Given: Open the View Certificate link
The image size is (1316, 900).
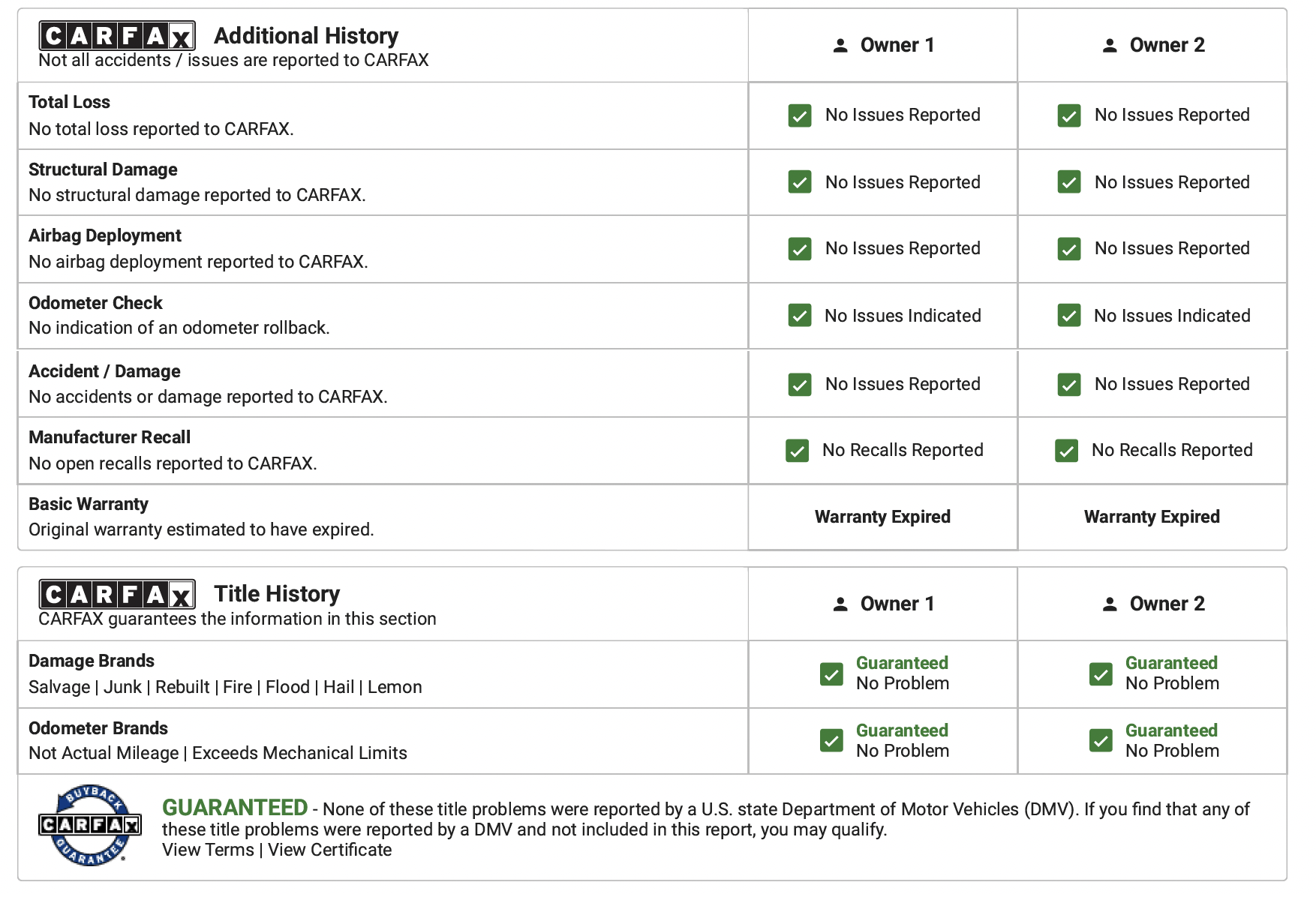Looking at the screenshot, I should pos(329,850).
